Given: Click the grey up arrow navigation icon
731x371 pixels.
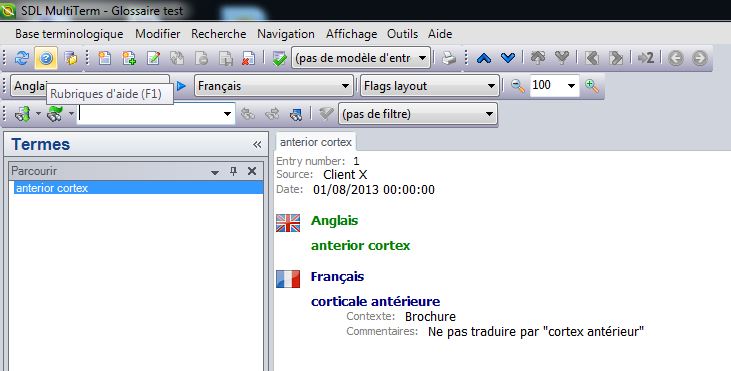Looking at the screenshot, I should coord(538,58).
